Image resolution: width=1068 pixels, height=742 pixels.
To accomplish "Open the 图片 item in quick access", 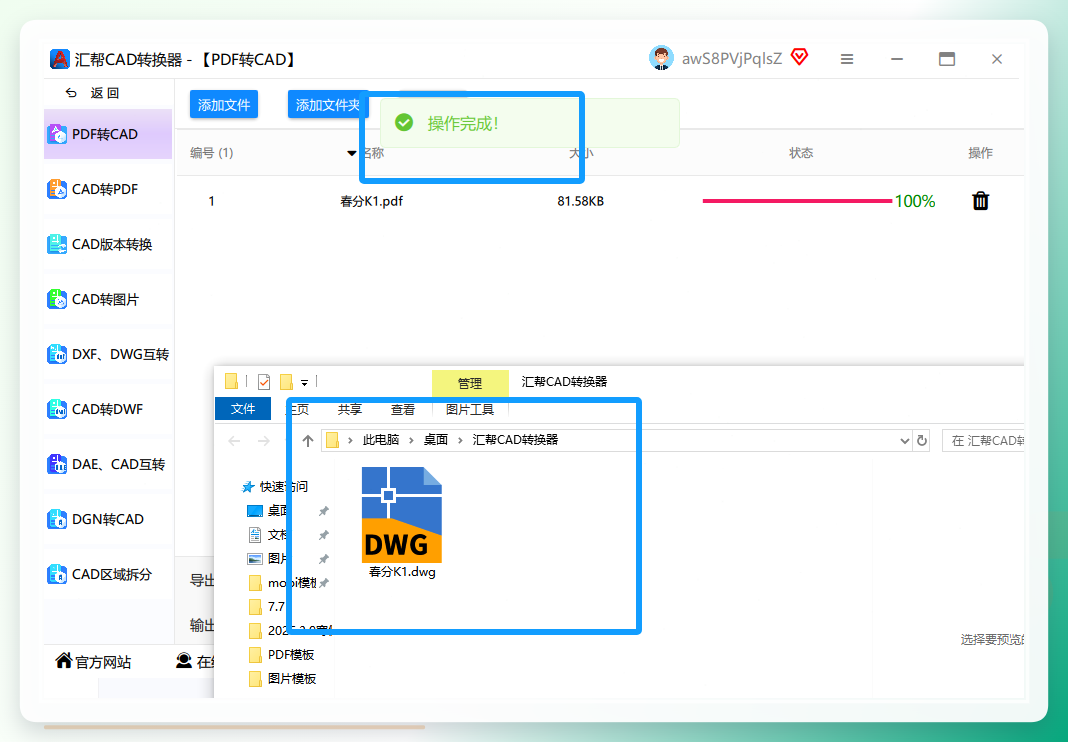I will (277, 559).
